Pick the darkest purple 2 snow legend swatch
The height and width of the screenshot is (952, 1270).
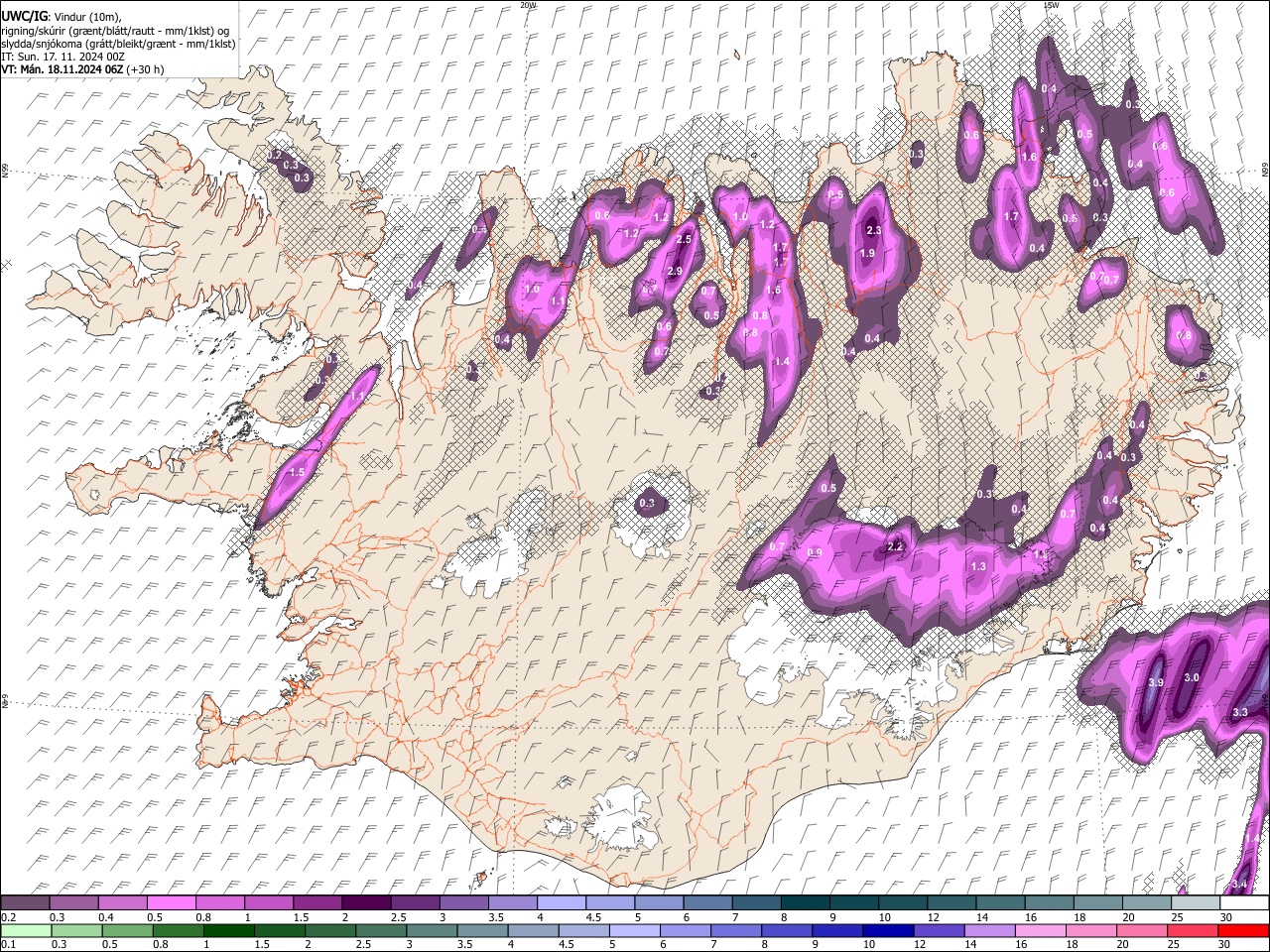366,903
